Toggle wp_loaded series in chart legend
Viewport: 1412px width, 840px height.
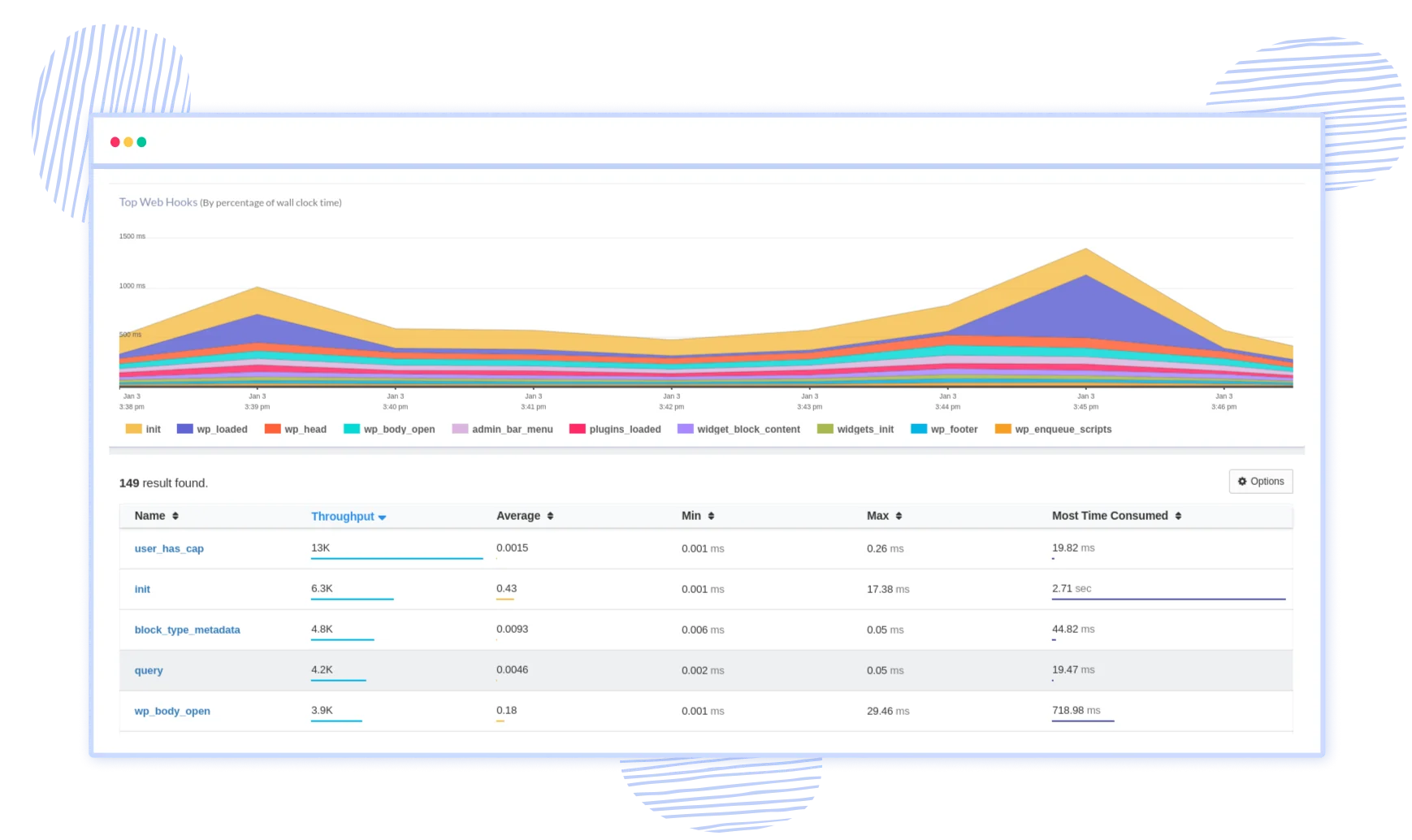(212, 429)
